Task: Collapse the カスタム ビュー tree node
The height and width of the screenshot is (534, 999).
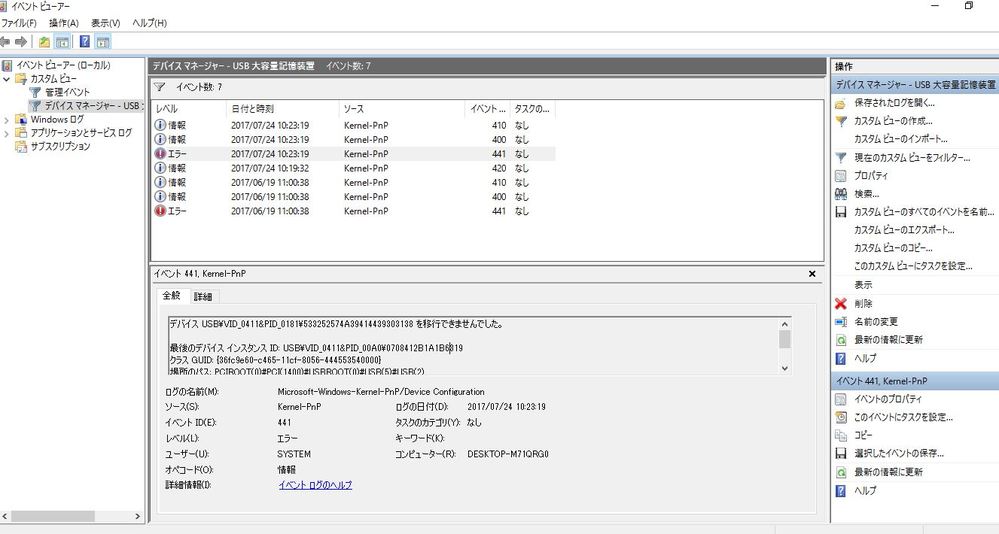Action: tap(8, 79)
